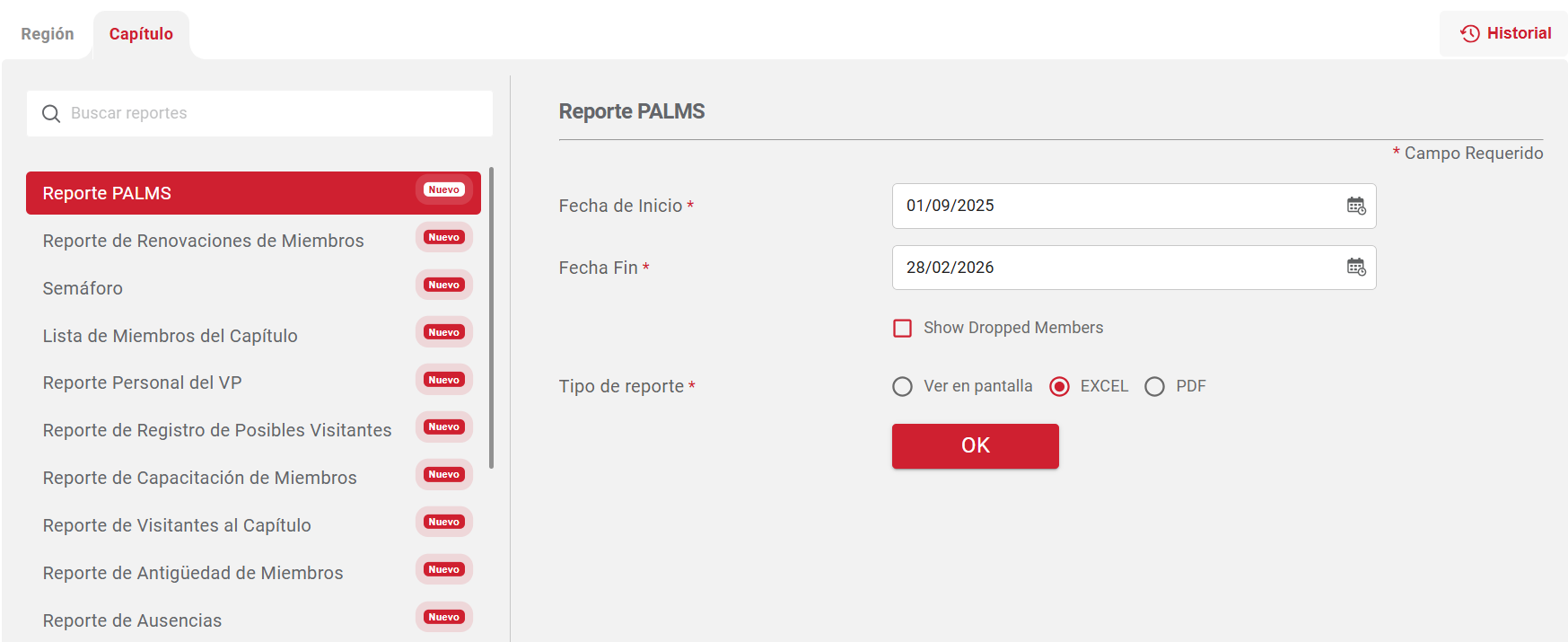Screen dimensions: 1568x642
Task: Click Nuevo badge on Reporte Personal del VP
Action: coord(443,380)
